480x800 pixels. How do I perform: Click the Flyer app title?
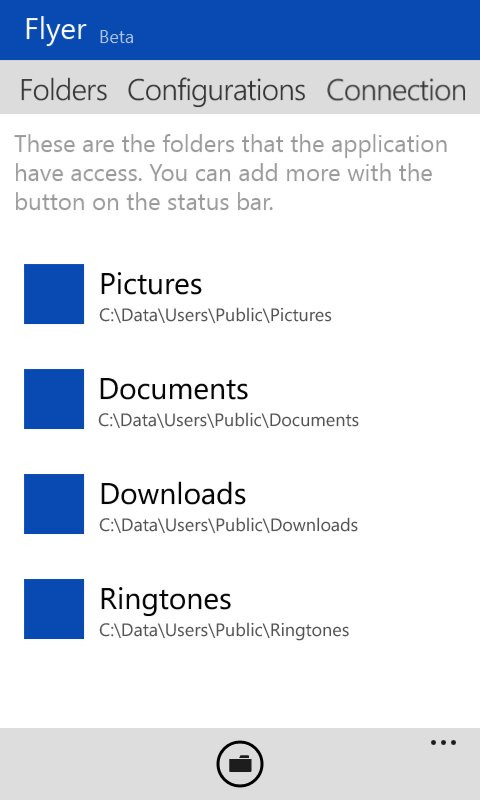56,30
